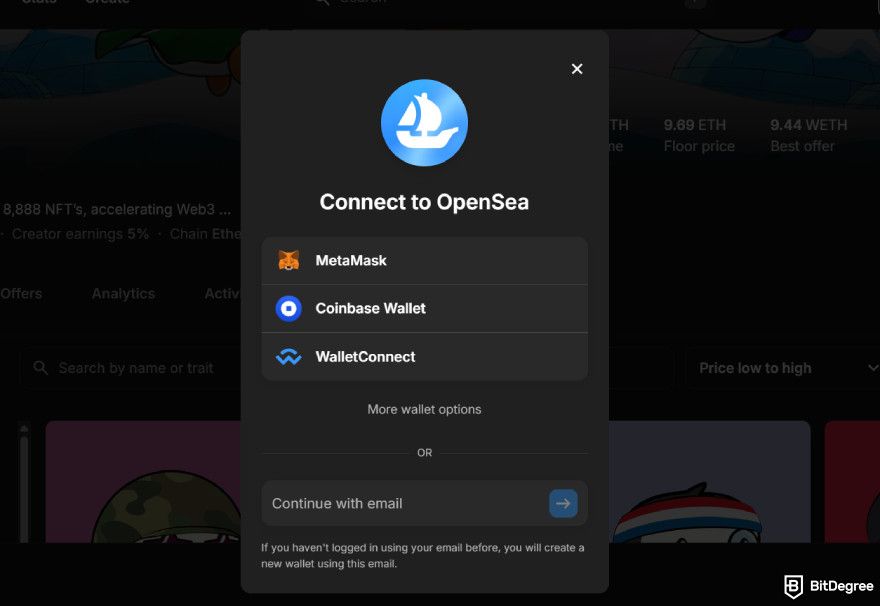Open More wallet options
The image size is (880, 606).
[x=424, y=410]
